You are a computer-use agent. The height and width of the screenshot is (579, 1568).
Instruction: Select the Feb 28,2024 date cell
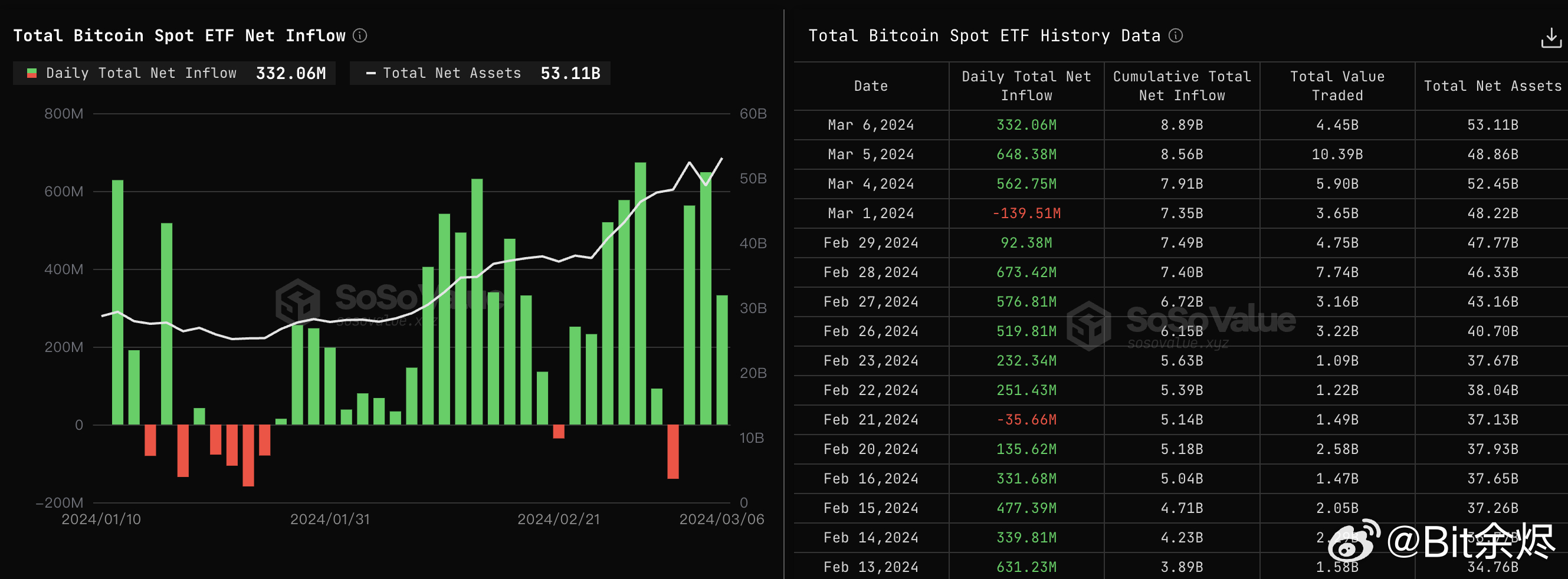coord(871,273)
